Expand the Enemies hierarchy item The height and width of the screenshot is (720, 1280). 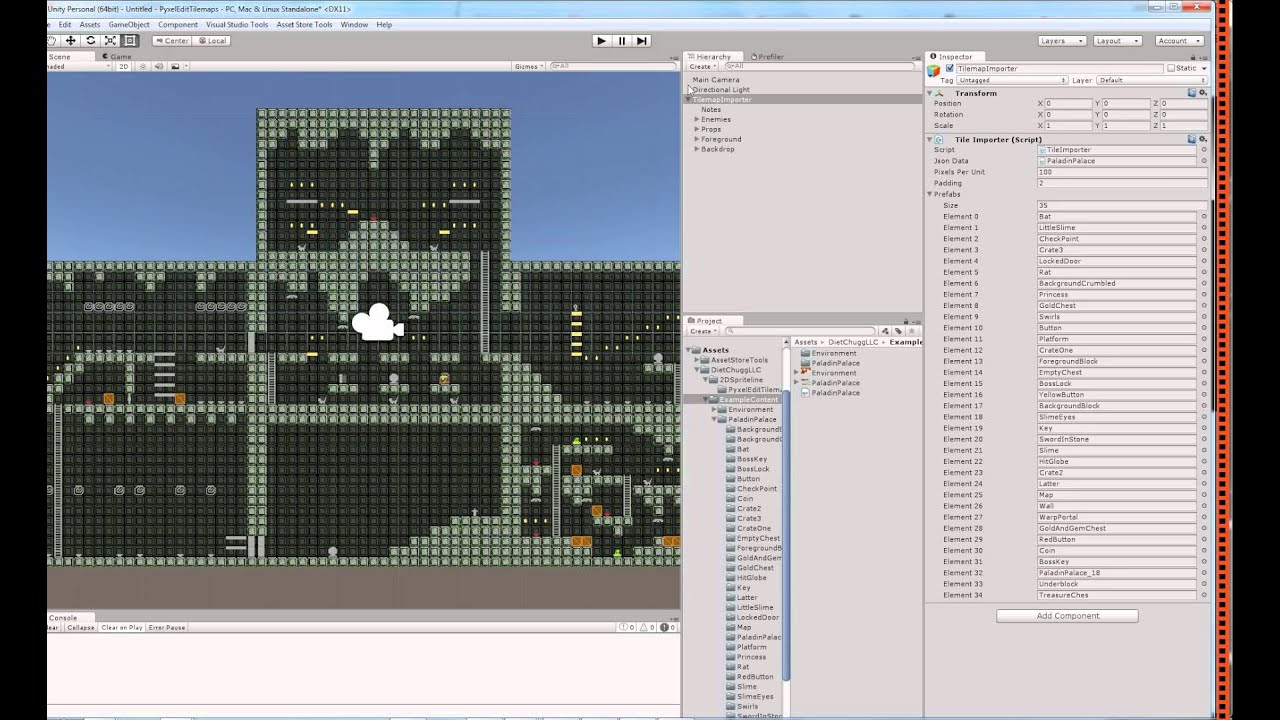point(697,119)
